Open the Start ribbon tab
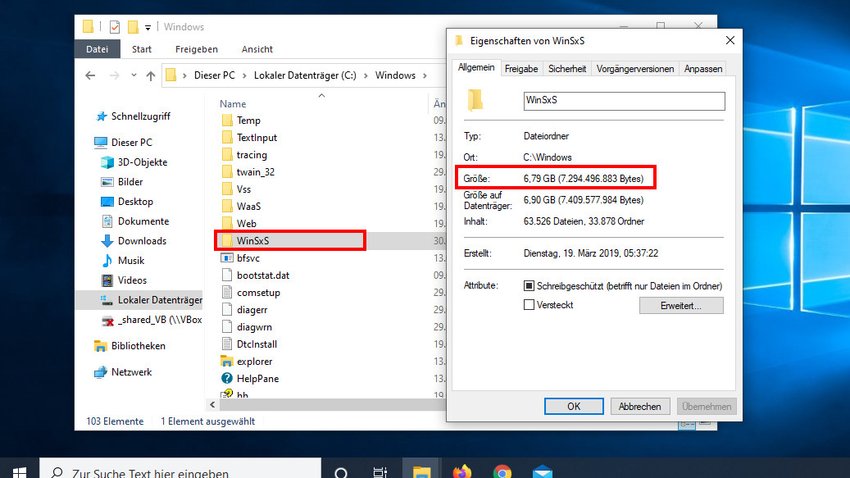This screenshot has height=478, width=850. coord(141,49)
